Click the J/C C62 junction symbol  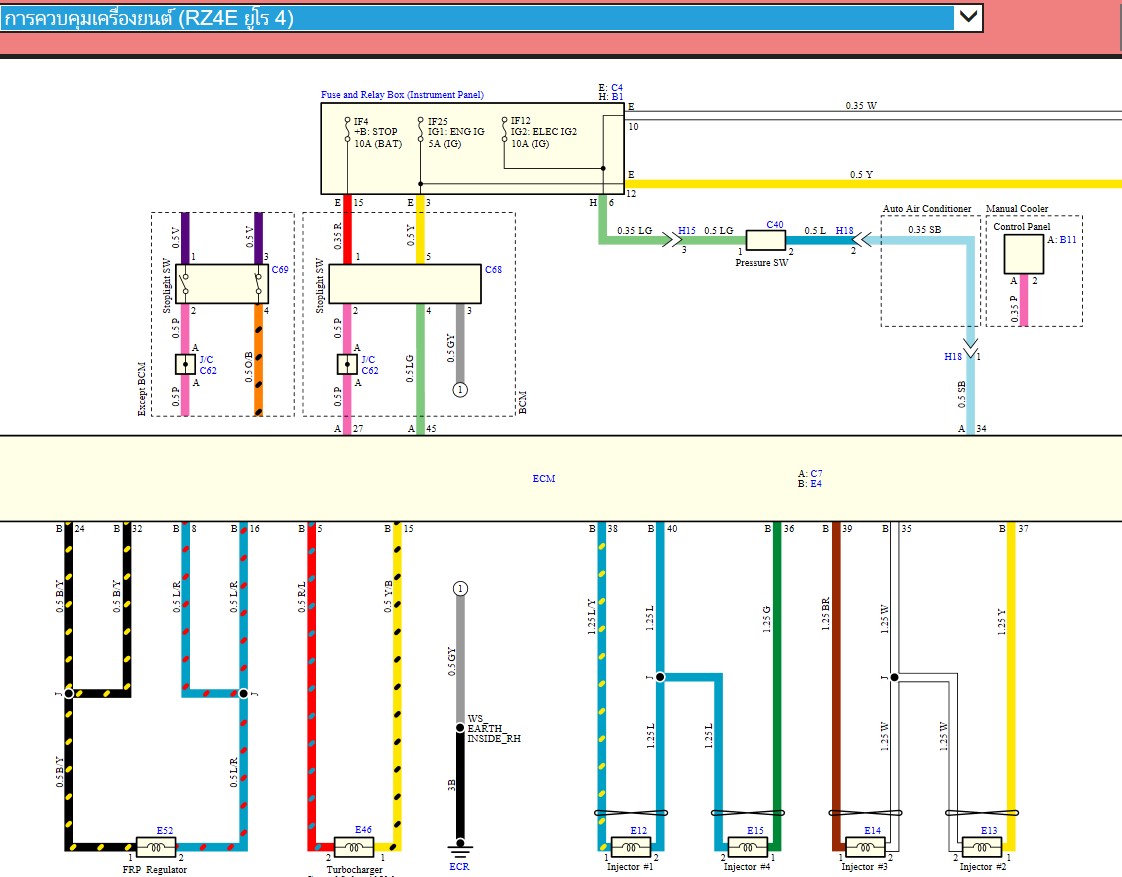pyautogui.click(x=185, y=364)
